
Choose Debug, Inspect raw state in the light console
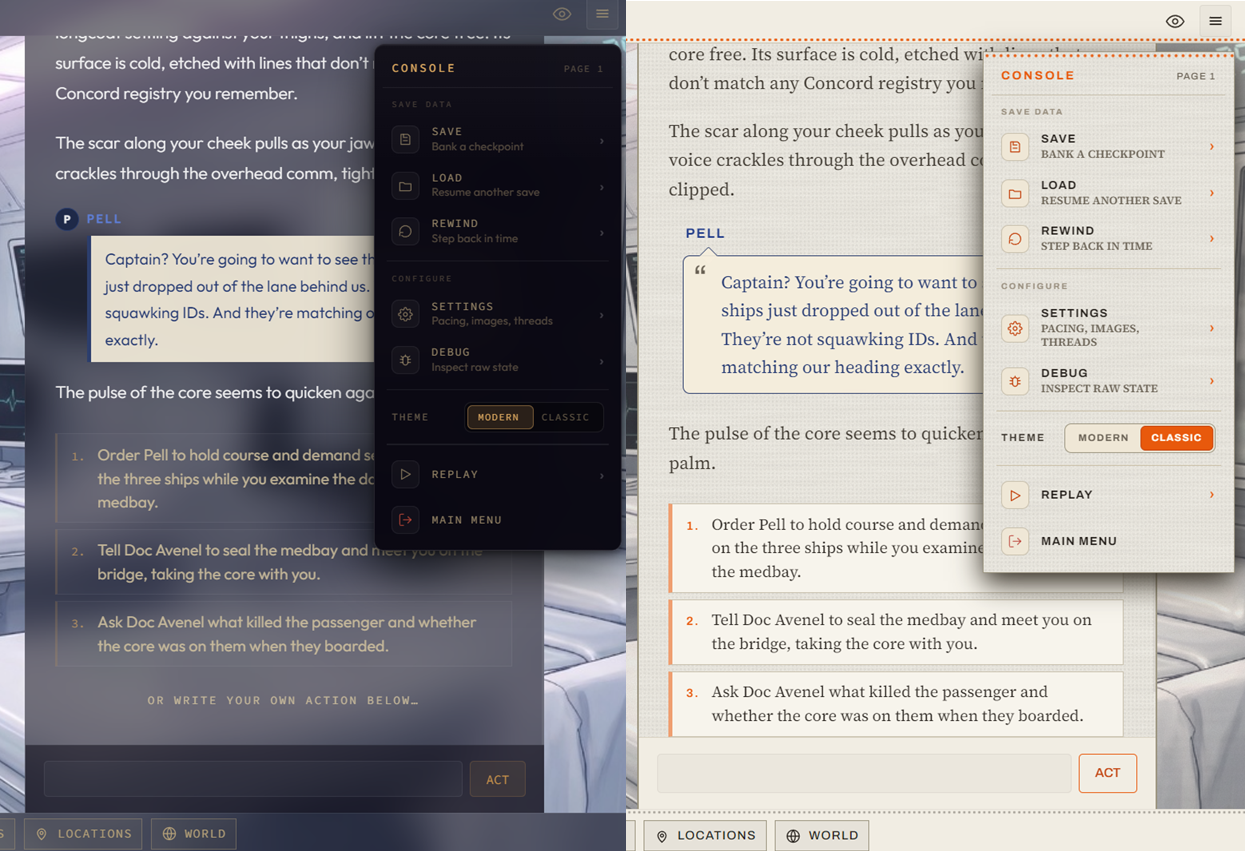[x=1108, y=381]
